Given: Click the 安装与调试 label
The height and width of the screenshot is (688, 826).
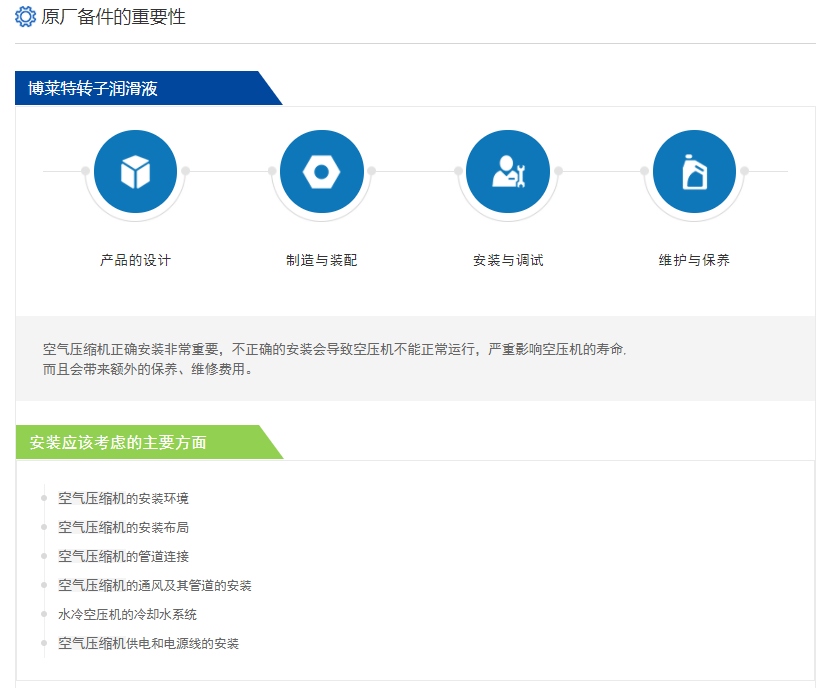Looking at the screenshot, I should [x=508, y=260].
